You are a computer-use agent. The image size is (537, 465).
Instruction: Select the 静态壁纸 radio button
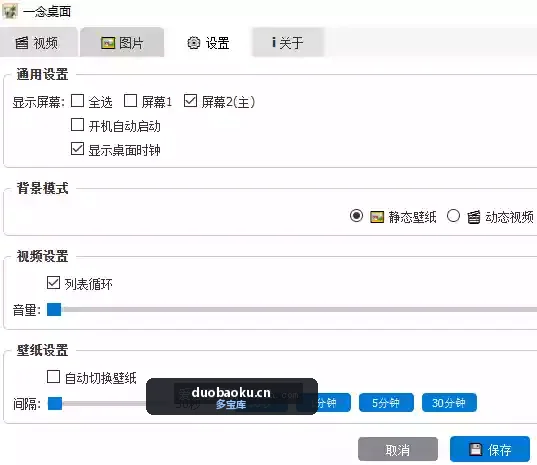[356, 216]
